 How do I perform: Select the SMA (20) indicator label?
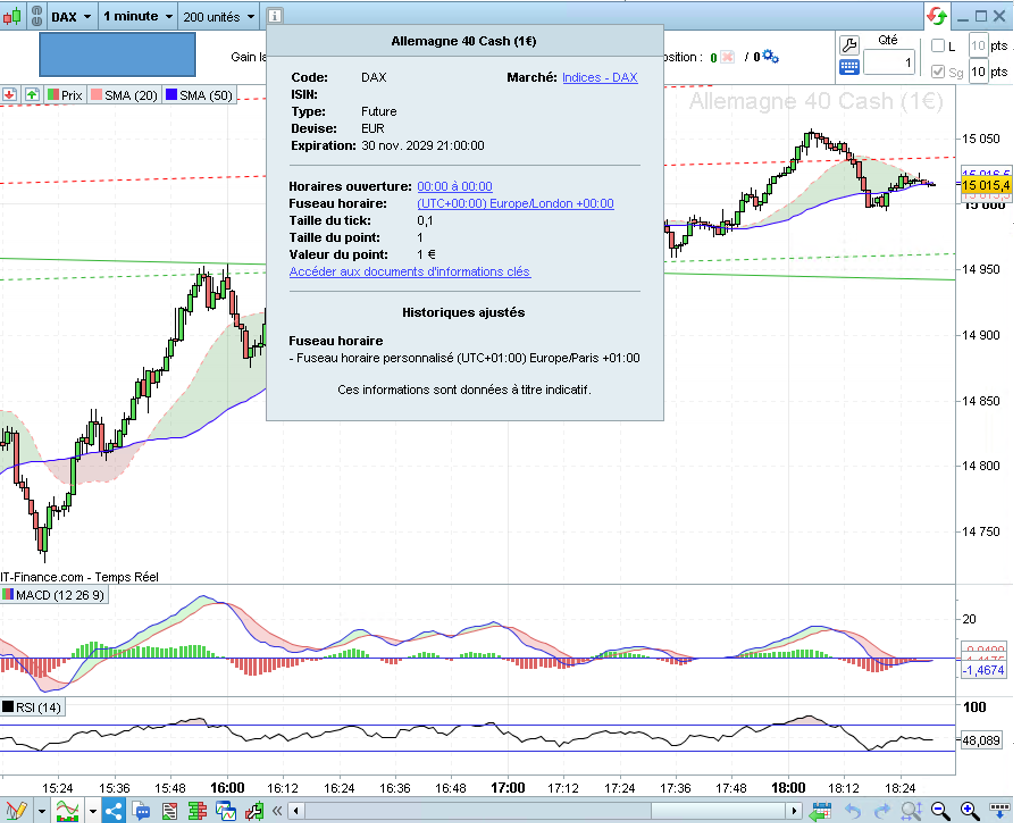pos(124,95)
